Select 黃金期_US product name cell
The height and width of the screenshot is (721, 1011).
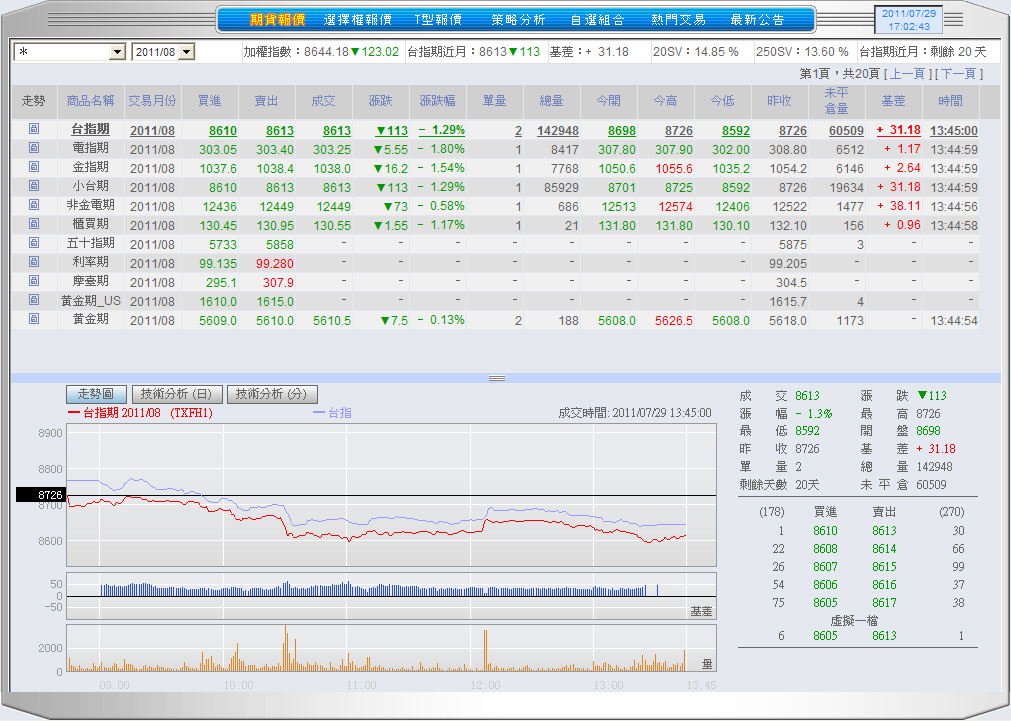pos(91,301)
